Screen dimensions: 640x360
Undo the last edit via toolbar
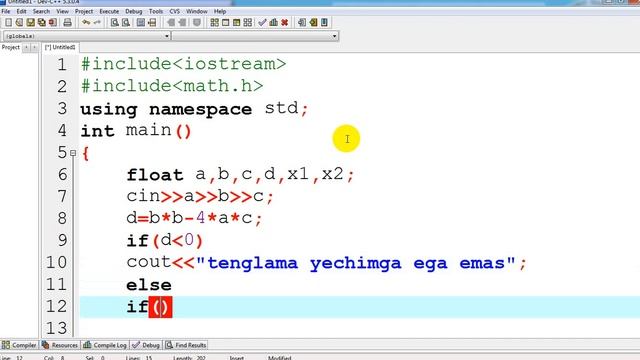(x=86, y=22)
